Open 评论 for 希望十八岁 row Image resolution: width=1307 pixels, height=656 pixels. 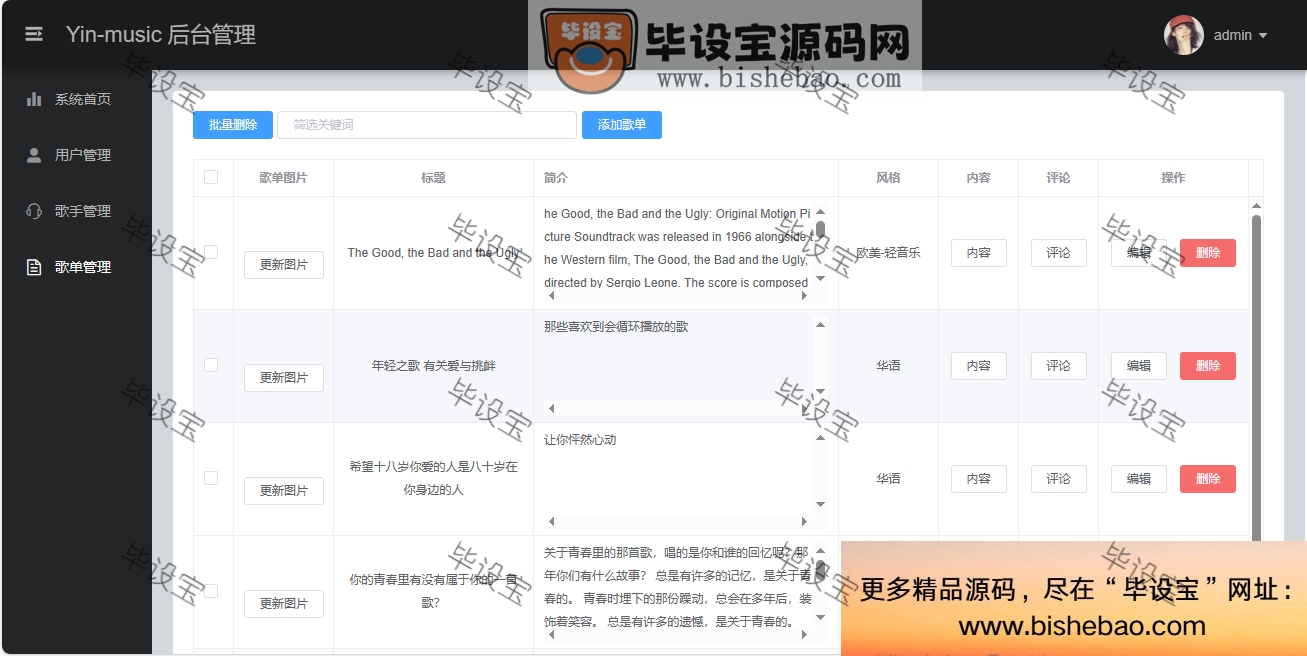tap(1059, 479)
